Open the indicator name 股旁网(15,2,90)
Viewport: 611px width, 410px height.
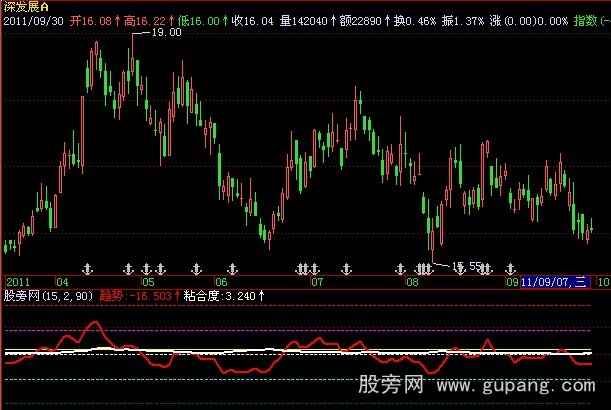click(x=49, y=296)
